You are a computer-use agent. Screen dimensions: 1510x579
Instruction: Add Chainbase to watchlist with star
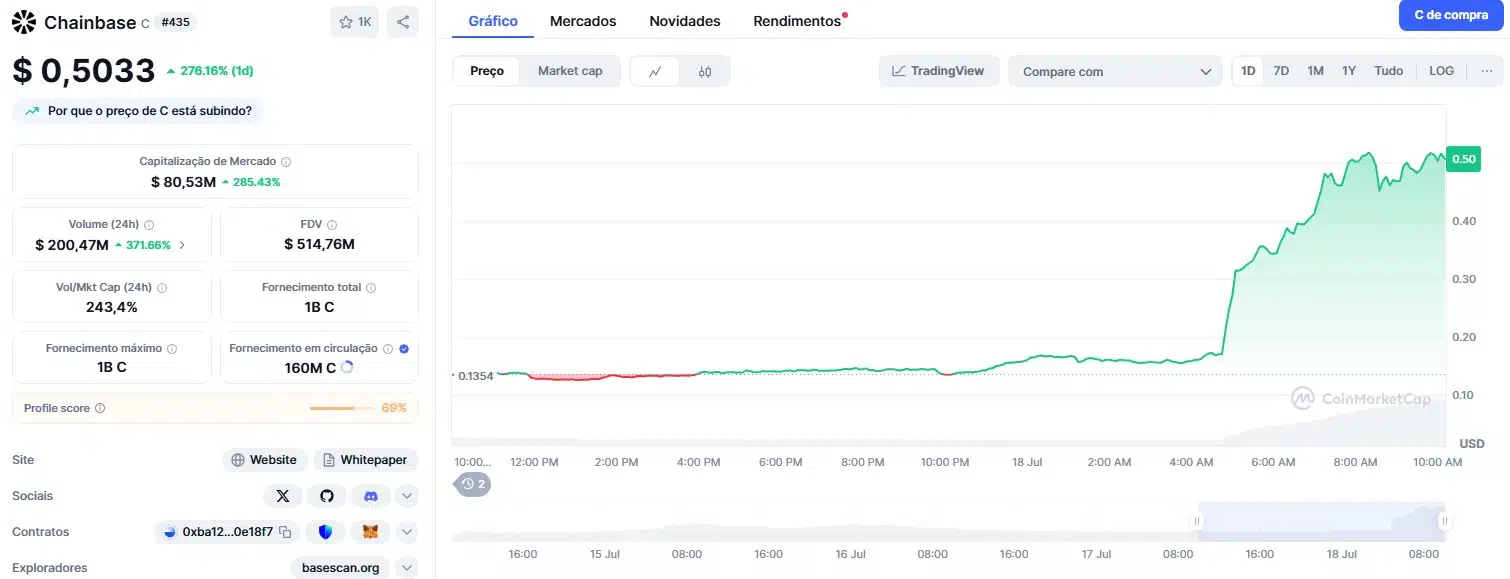click(354, 22)
